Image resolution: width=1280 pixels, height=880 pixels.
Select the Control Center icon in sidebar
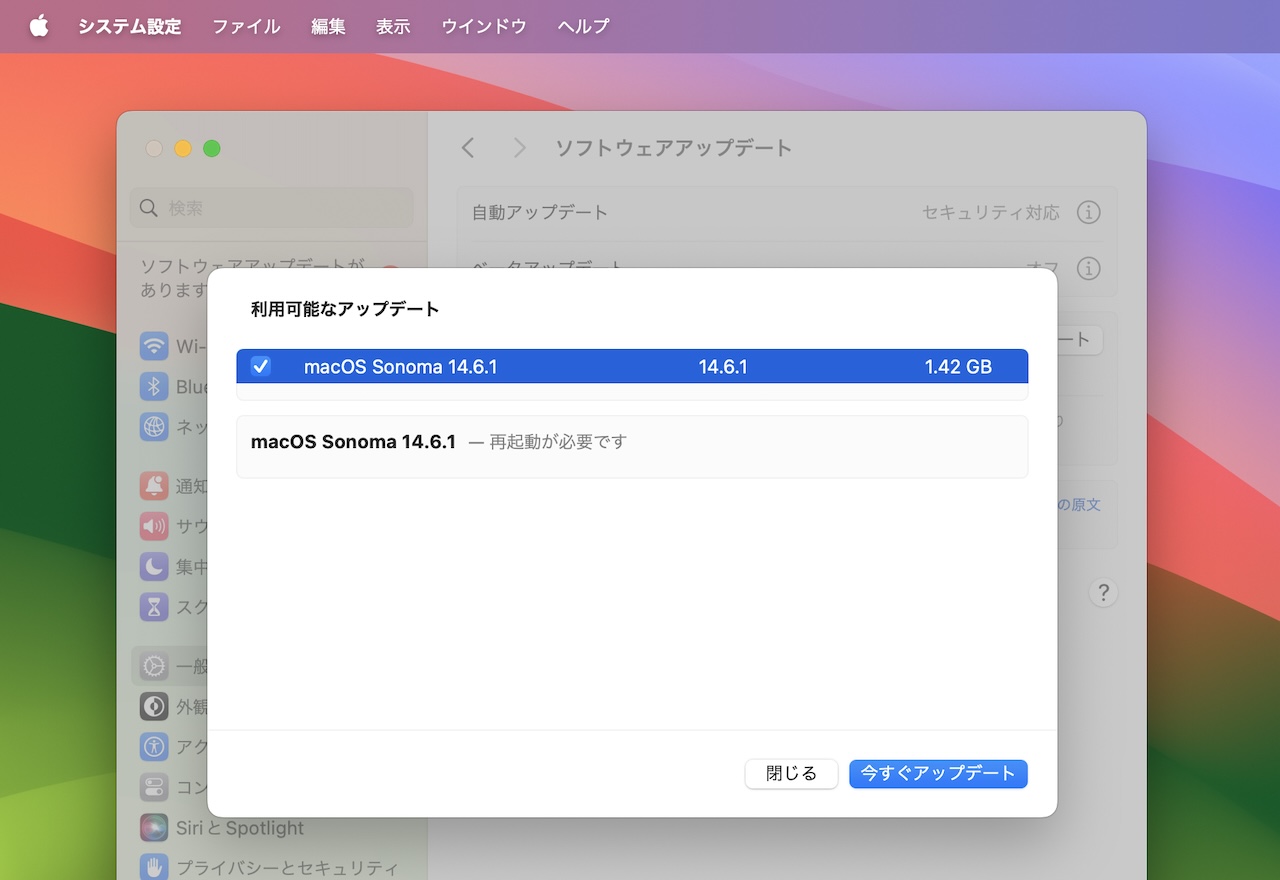(154, 787)
